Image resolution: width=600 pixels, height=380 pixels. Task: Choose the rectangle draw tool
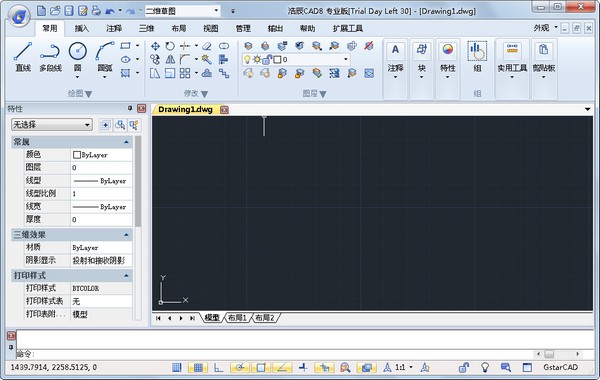126,46
